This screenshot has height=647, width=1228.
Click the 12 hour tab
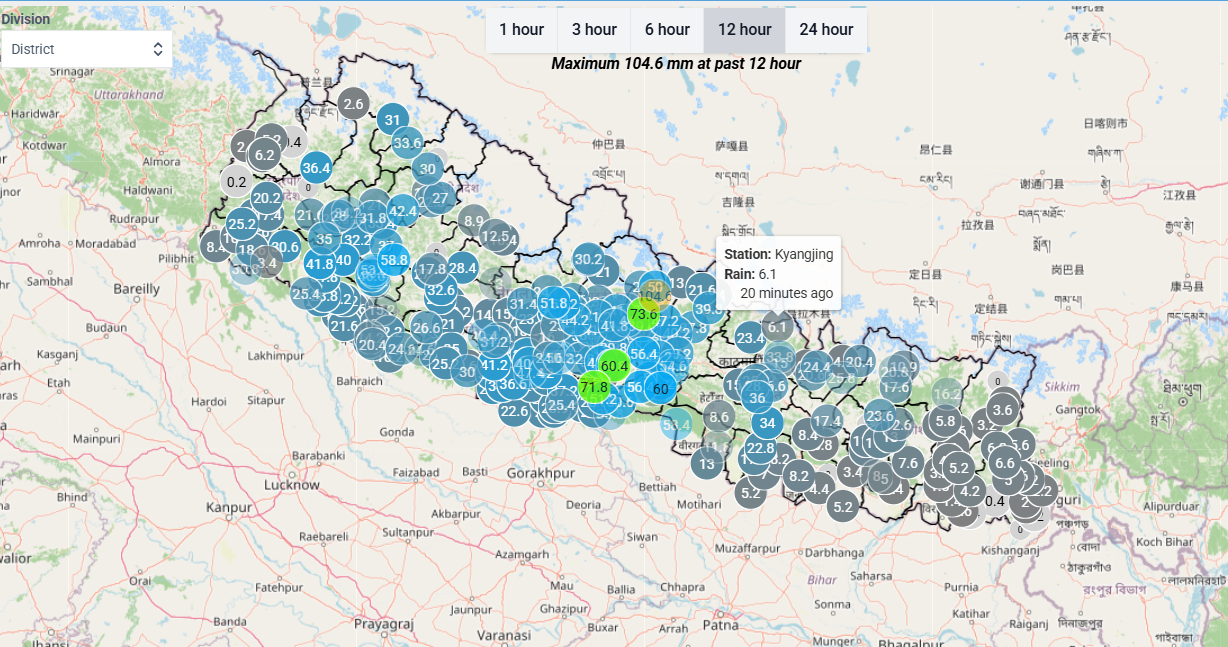[x=744, y=29]
